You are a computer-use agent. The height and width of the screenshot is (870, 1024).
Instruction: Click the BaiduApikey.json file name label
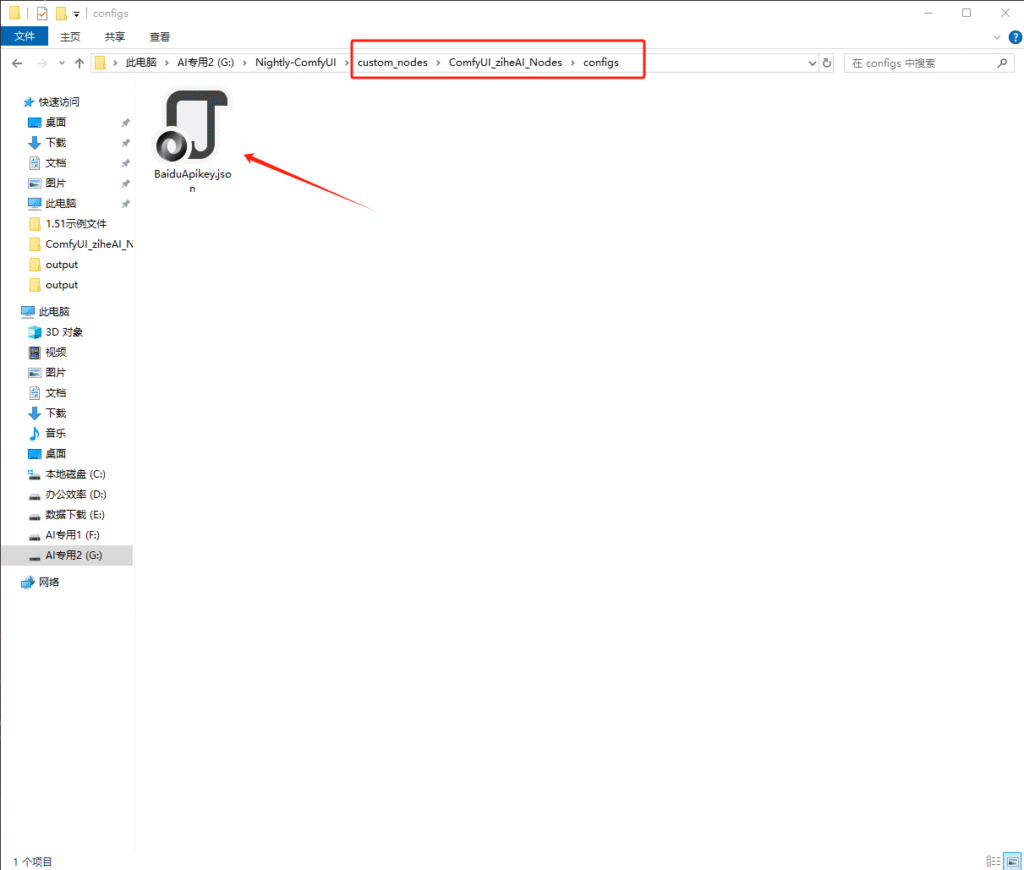193,181
